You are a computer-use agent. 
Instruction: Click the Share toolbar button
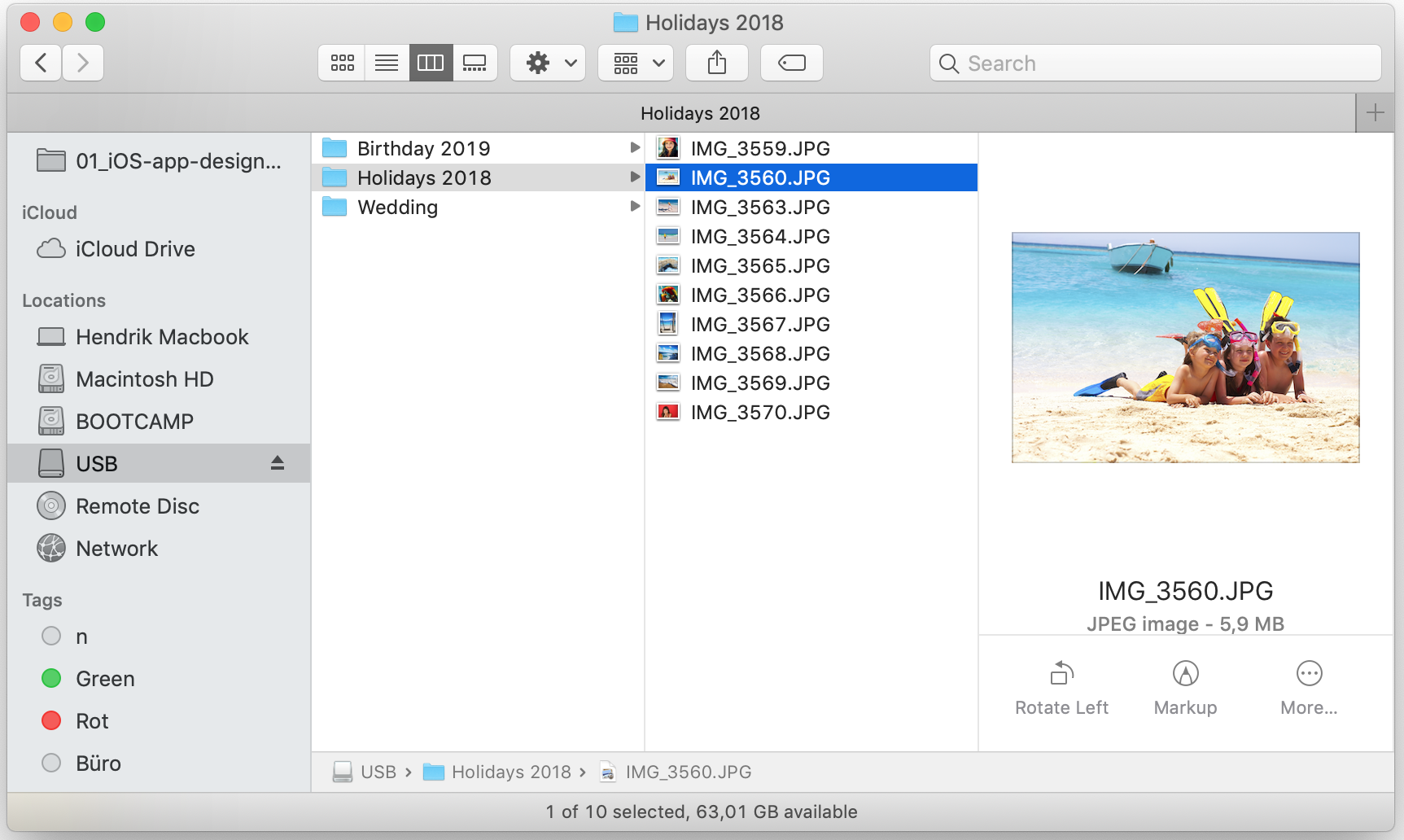tap(717, 63)
